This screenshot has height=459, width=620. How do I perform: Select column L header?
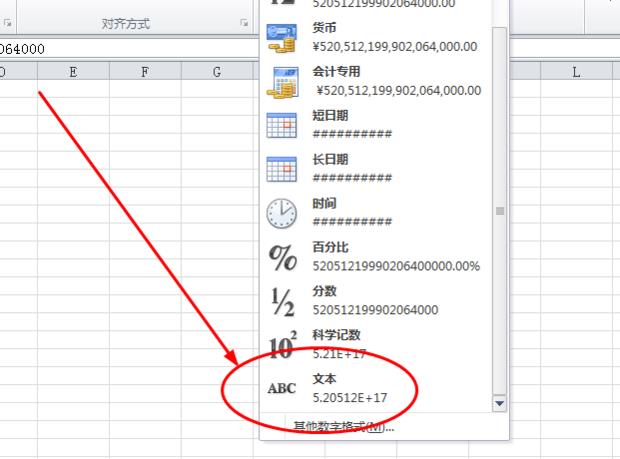[x=576, y=71]
